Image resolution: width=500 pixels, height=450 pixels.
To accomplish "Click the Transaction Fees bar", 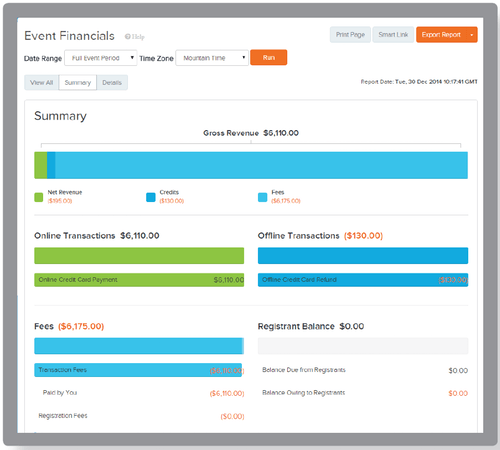I will (138, 370).
